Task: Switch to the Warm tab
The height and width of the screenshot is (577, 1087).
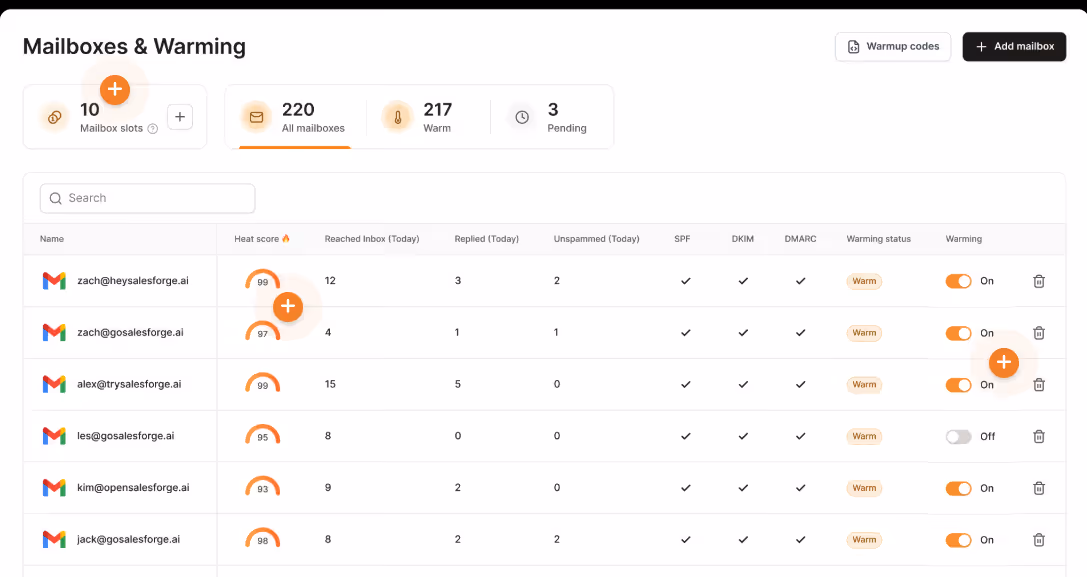Action: pyautogui.click(x=423, y=117)
